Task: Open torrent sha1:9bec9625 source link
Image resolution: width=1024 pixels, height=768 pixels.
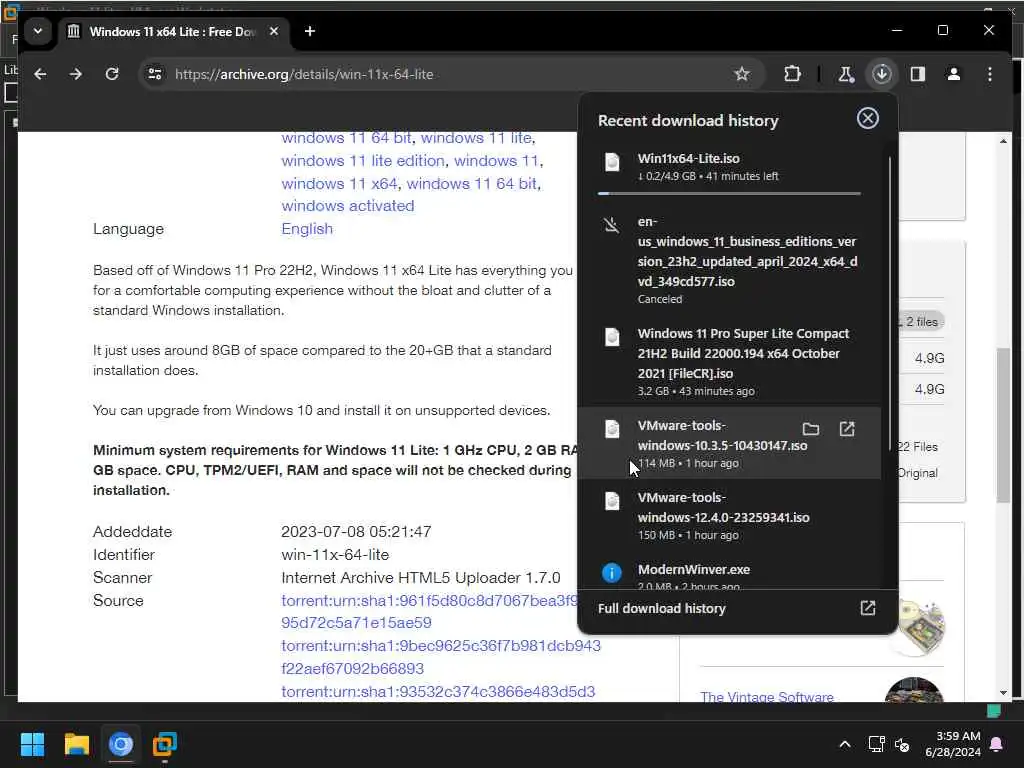Action: [441, 656]
